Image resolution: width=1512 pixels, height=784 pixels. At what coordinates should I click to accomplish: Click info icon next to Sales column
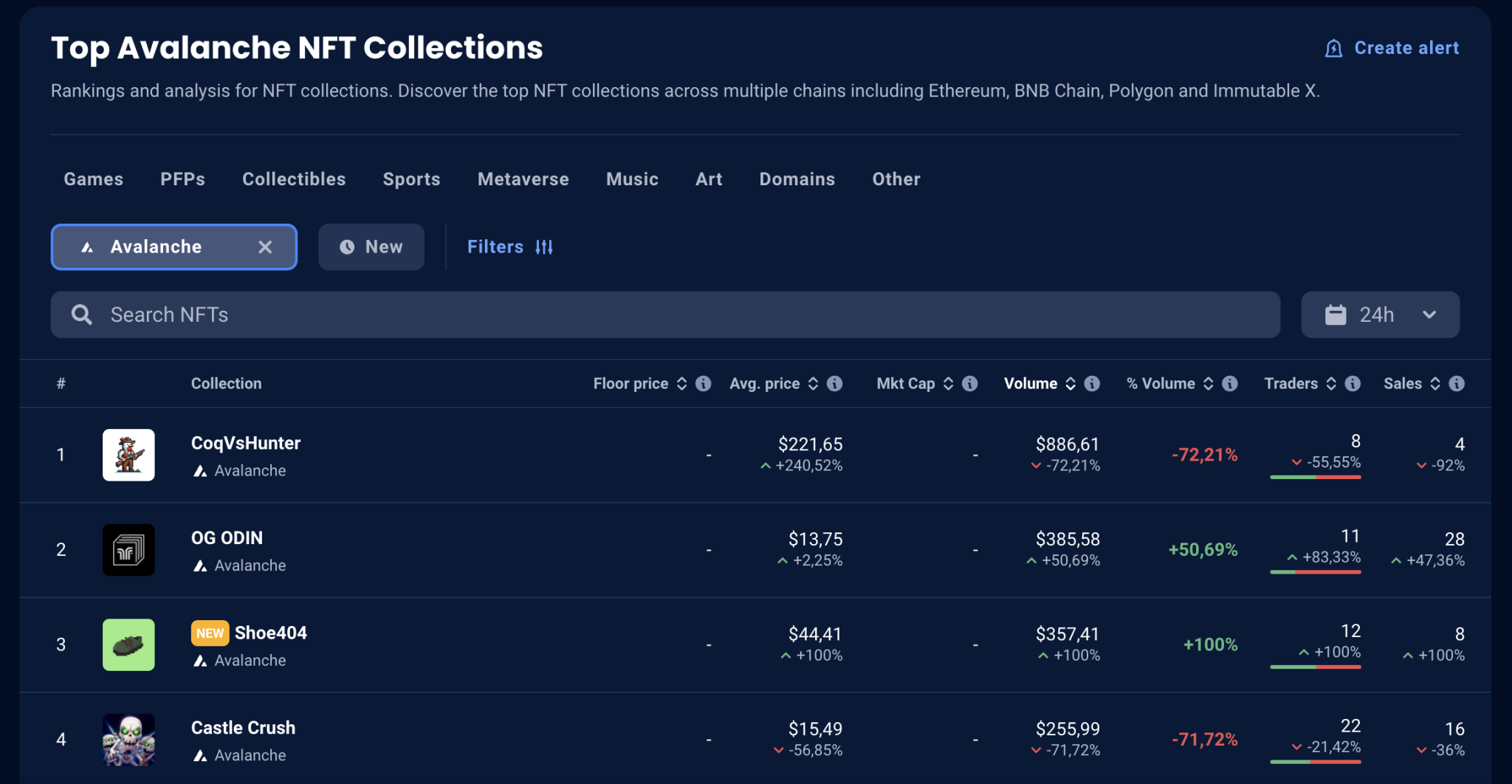pos(1457,383)
